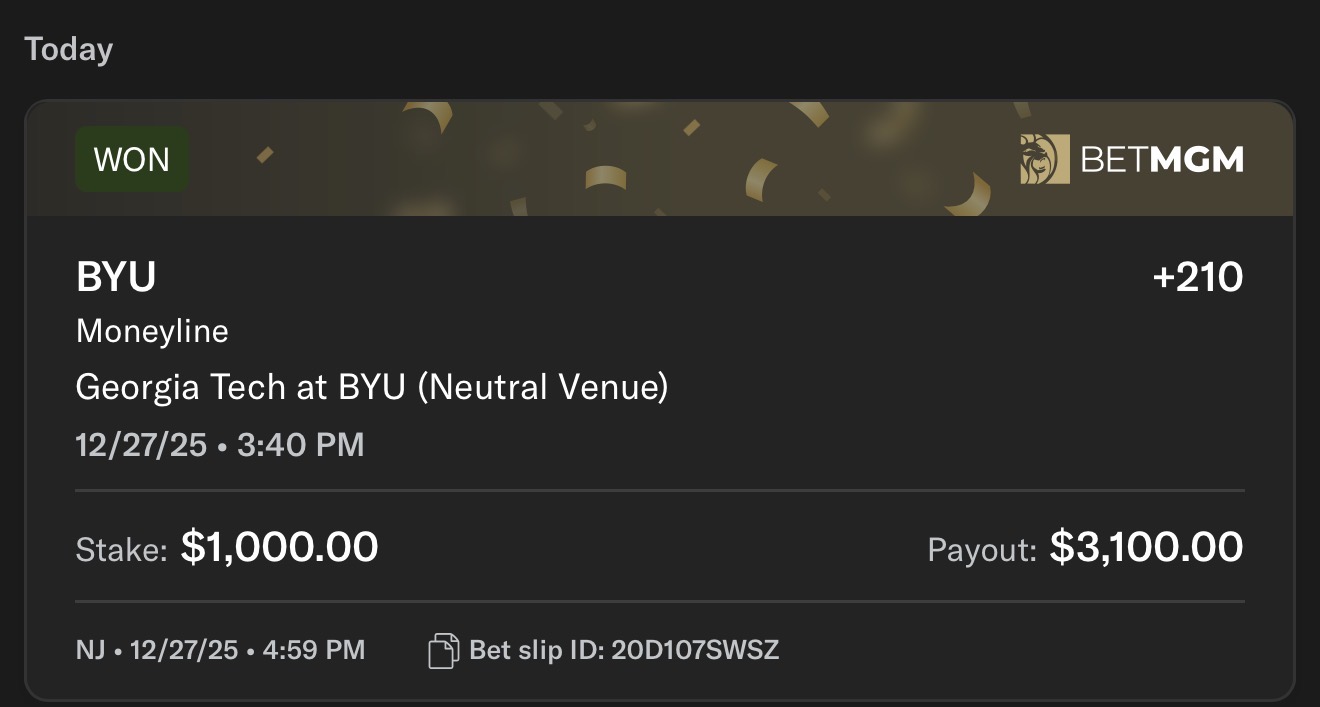Select the Moneyline bet type label
Screen dimensions: 1320x707
click(x=152, y=331)
